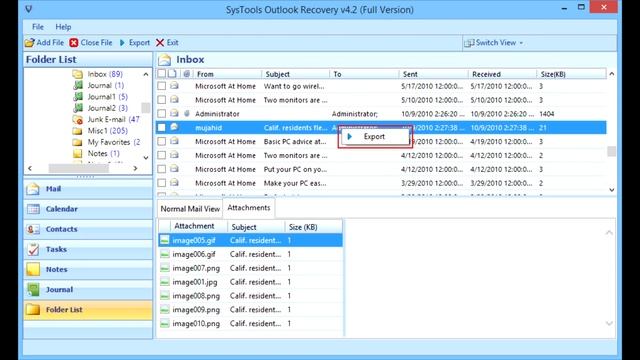Sort emails by Size(KB) column
Image resolution: width=640 pixels, height=360 pixels.
(571, 74)
